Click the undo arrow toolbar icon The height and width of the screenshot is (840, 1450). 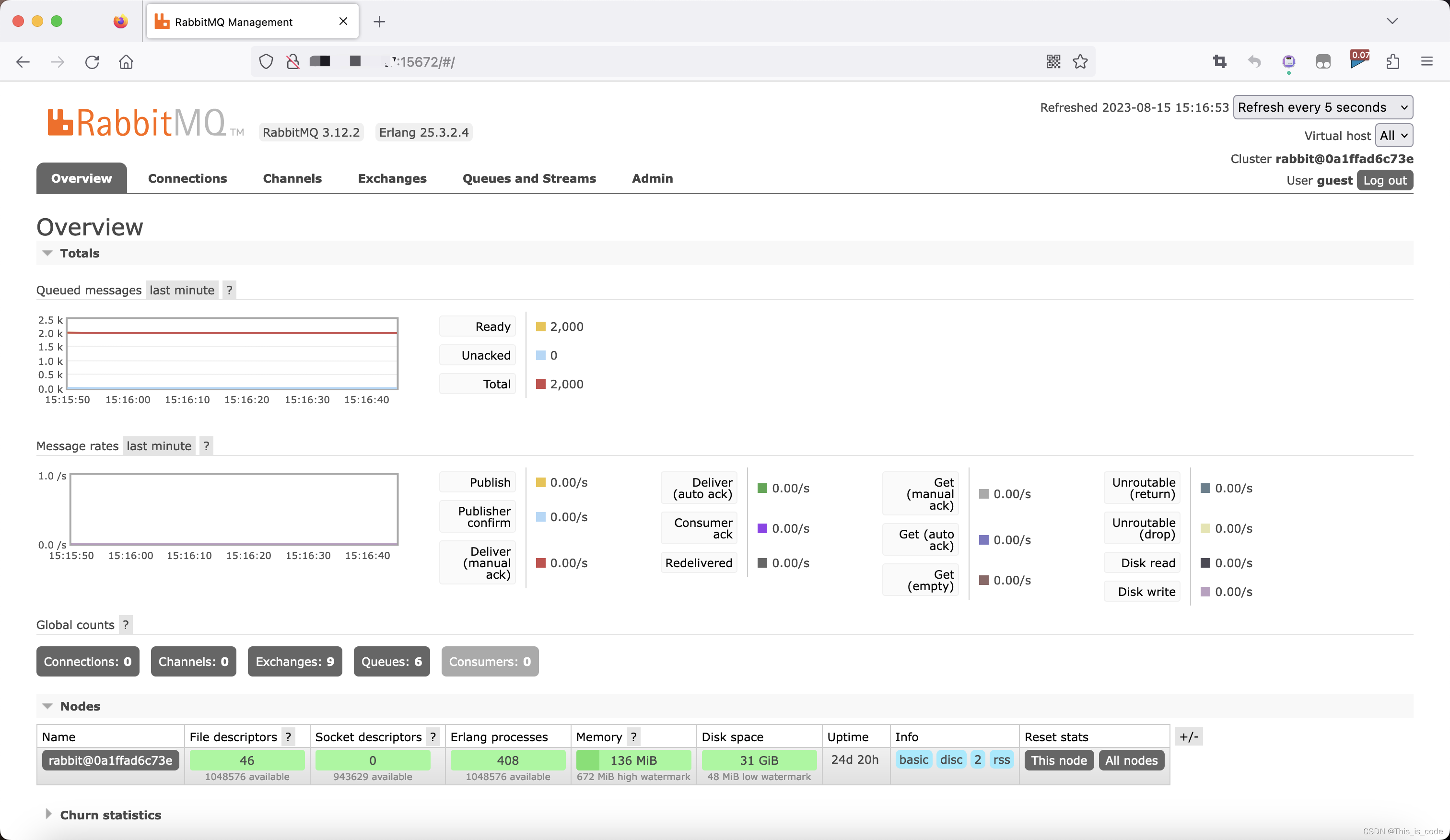[x=1254, y=61]
